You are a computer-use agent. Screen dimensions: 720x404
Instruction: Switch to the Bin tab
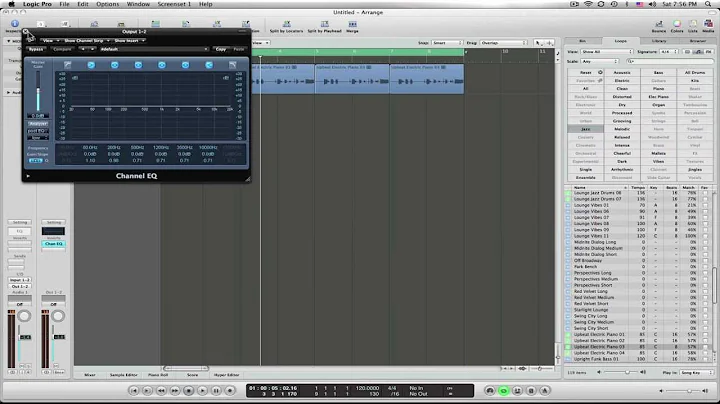point(582,41)
